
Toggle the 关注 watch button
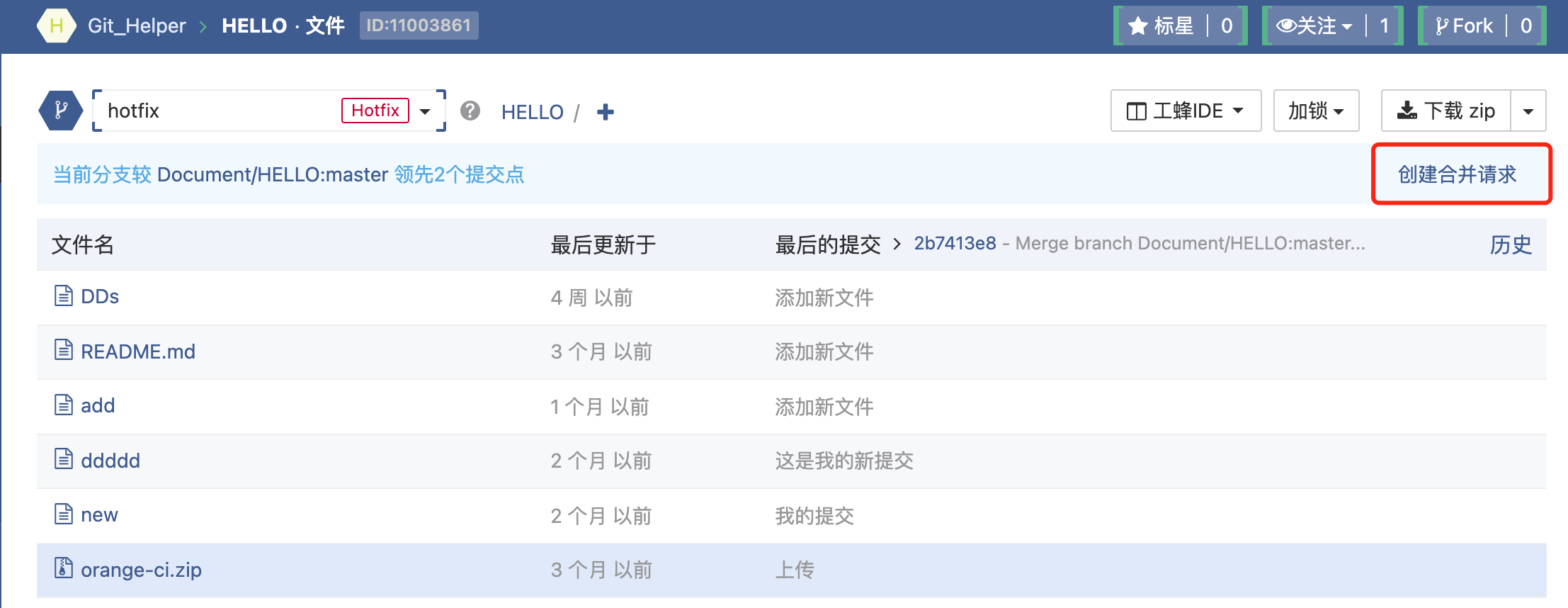pyautogui.click(x=1314, y=26)
